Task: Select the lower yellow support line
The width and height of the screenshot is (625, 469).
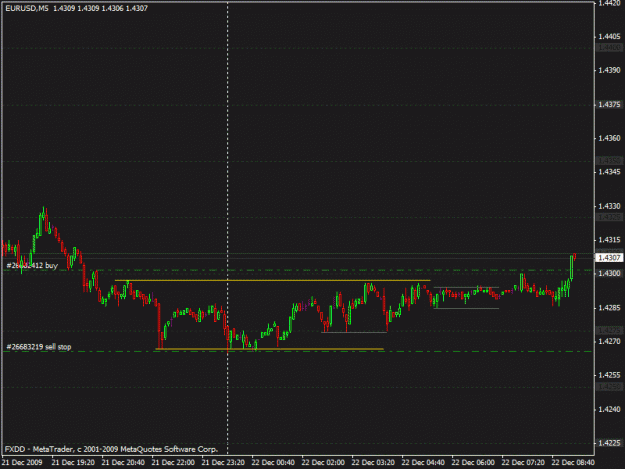Action: click(x=269, y=349)
